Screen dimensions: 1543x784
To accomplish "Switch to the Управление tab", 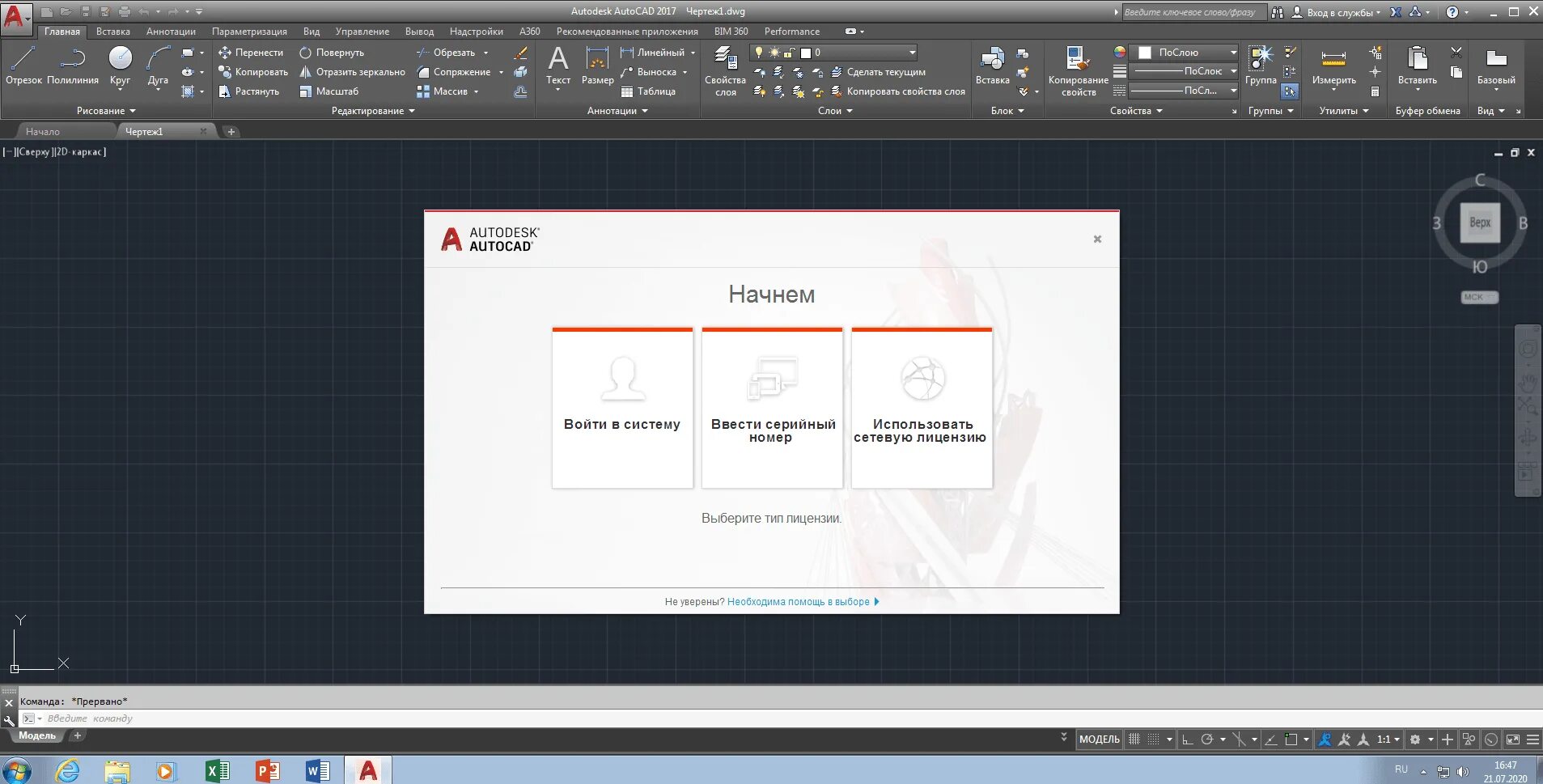I will point(362,32).
